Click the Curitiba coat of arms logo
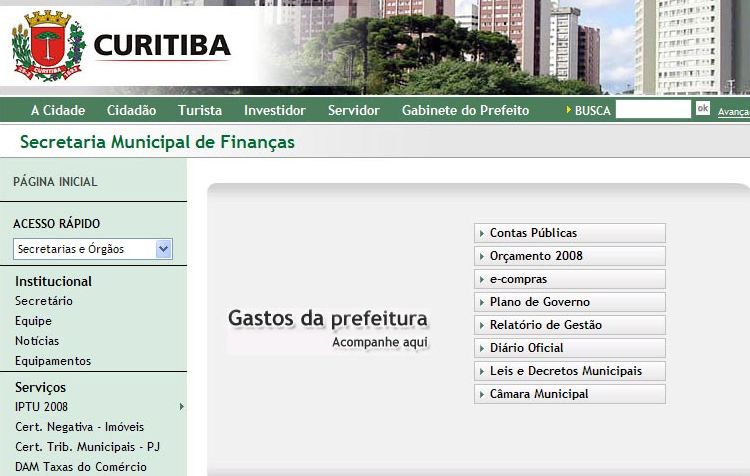Image resolution: width=750 pixels, height=476 pixels. tap(48, 45)
